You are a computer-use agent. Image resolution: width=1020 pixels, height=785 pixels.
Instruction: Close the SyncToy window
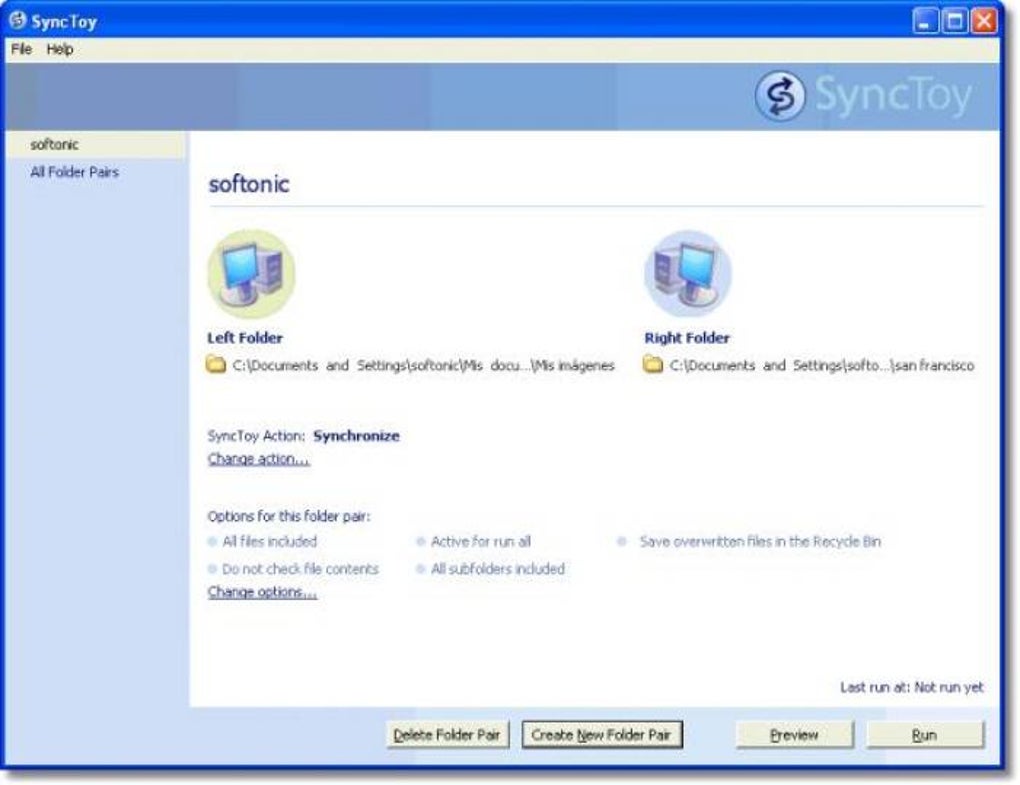tap(984, 21)
